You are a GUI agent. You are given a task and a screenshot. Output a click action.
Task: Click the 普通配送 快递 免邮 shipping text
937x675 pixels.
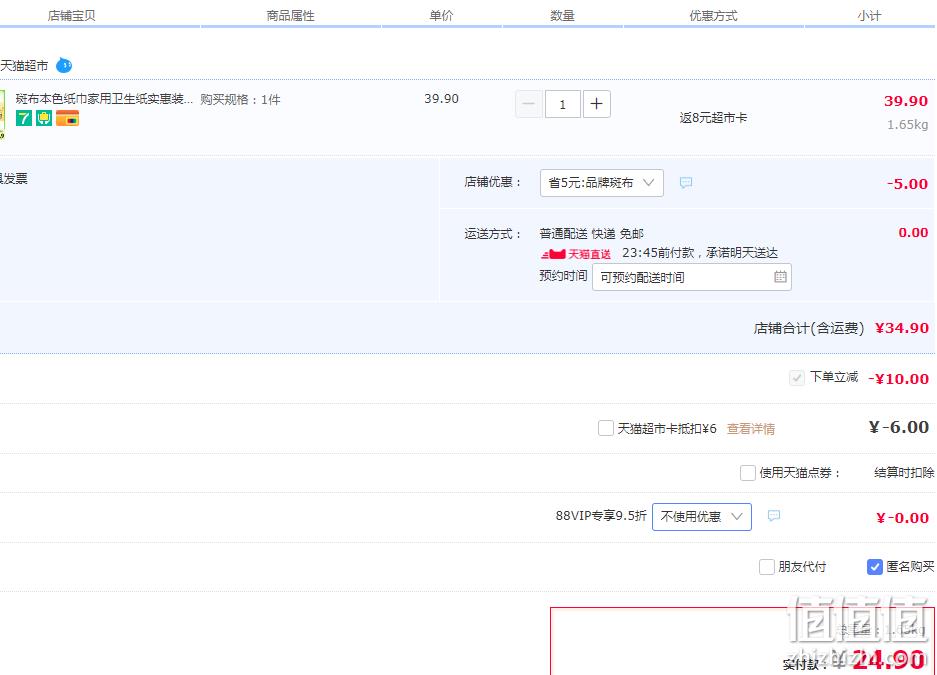click(592, 234)
